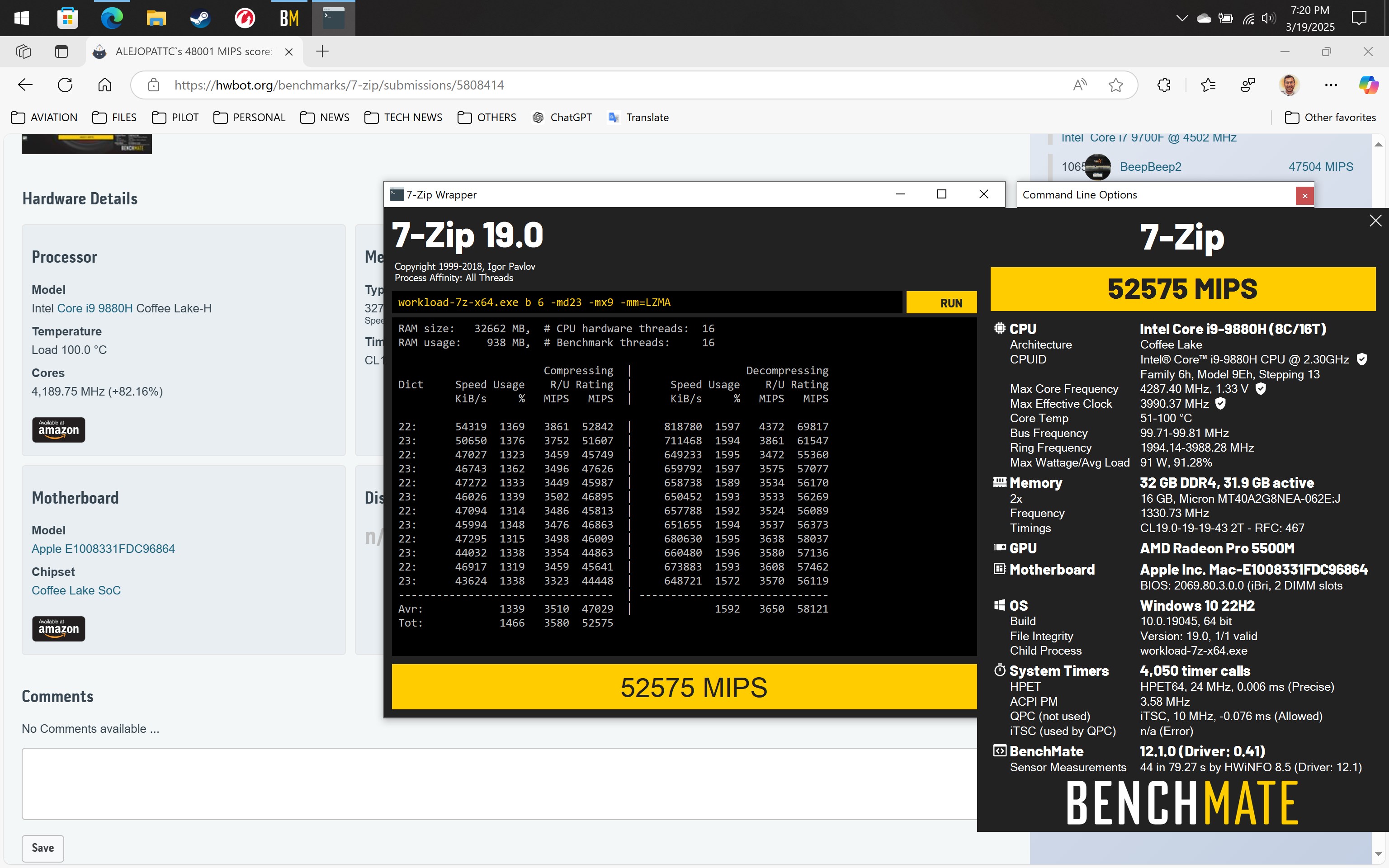Run the 7-Zip benchmark
The height and width of the screenshot is (868, 1389).
point(941,302)
